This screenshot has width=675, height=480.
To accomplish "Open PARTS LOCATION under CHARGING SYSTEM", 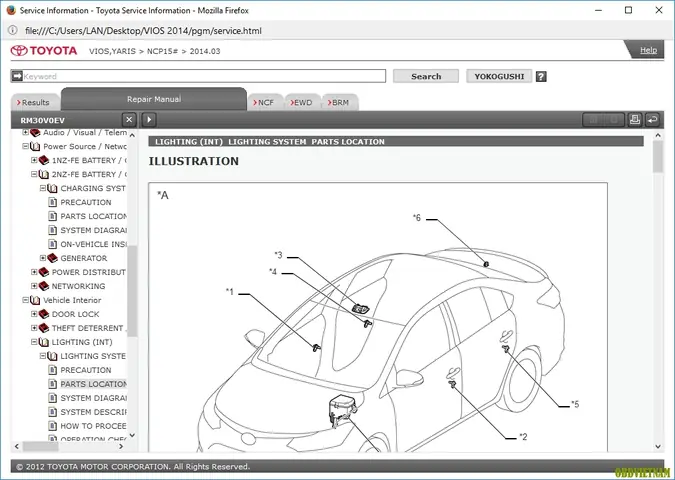I will point(93,216).
